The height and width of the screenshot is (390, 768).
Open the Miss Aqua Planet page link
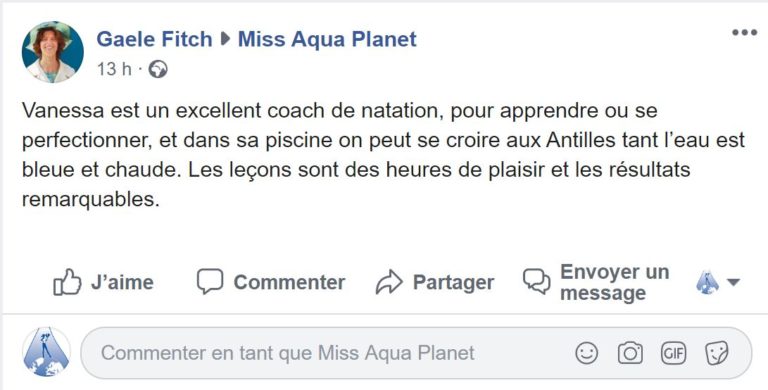click(327, 39)
